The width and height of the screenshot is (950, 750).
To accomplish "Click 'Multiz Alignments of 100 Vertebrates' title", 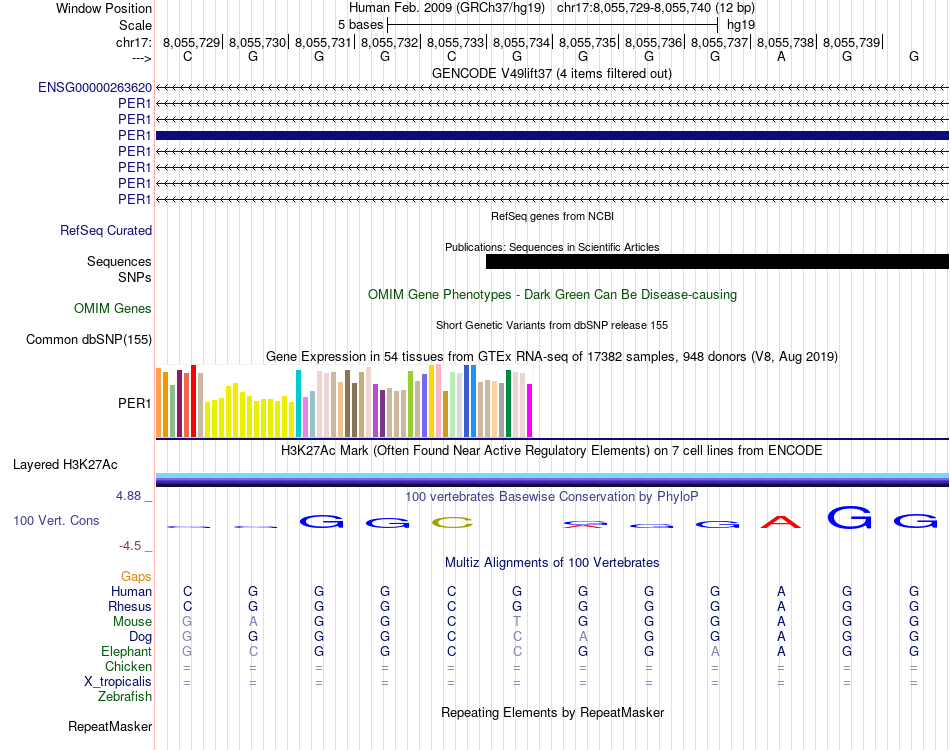I will (x=552, y=563).
